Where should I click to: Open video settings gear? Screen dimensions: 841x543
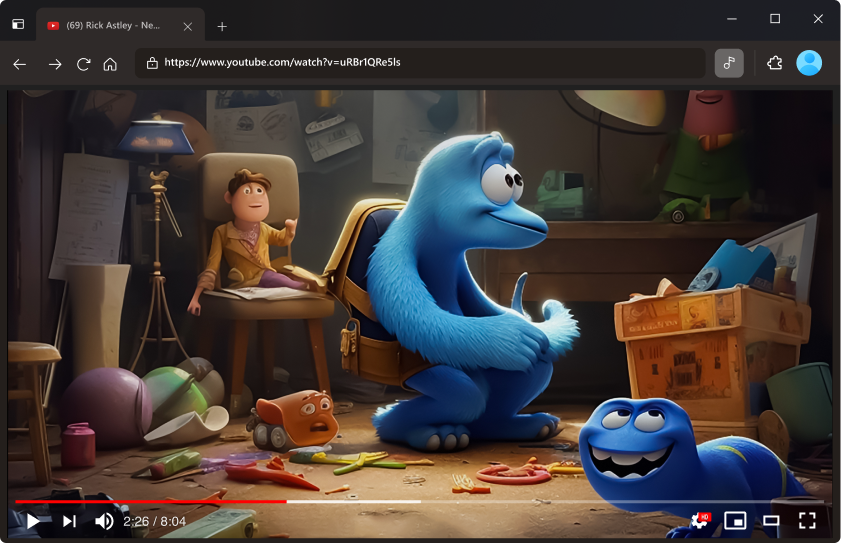click(699, 521)
